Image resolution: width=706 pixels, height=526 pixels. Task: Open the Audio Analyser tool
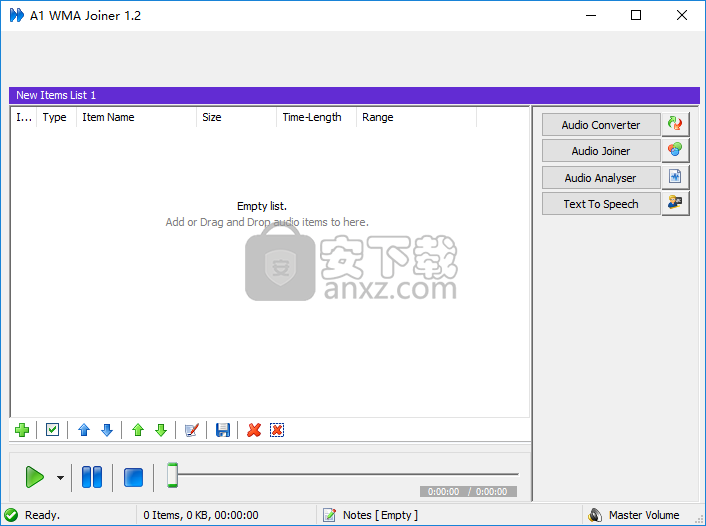(601, 178)
